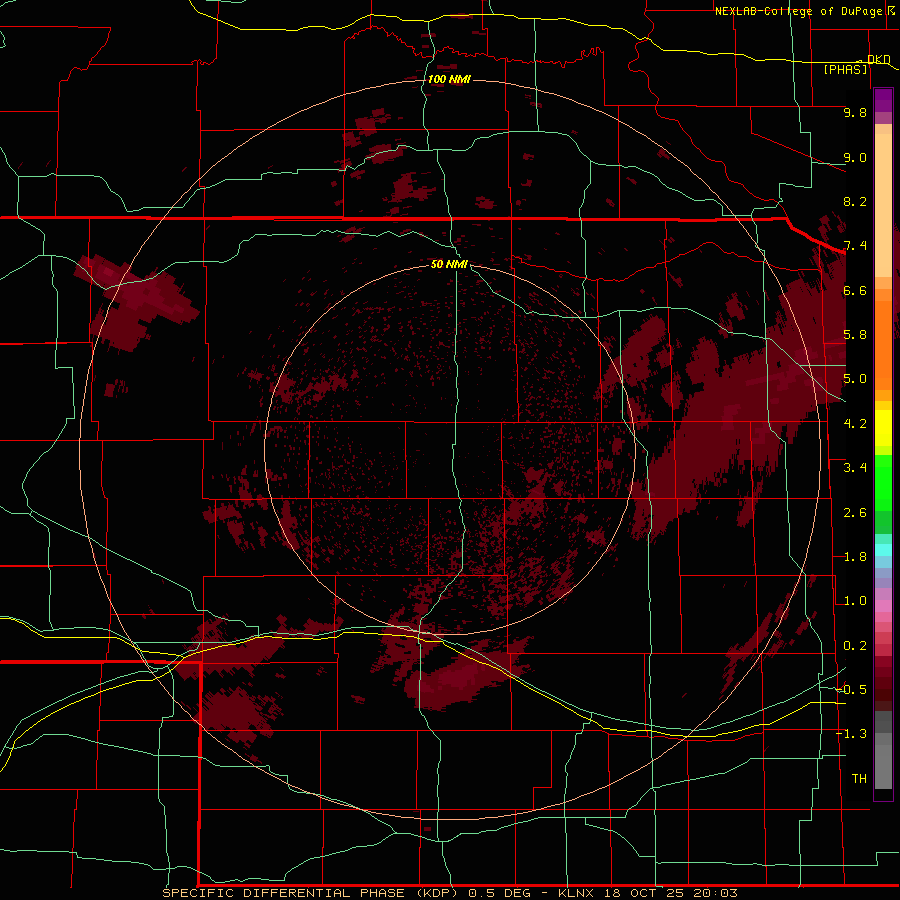Click the 2.6 value on color scale

tap(855, 513)
